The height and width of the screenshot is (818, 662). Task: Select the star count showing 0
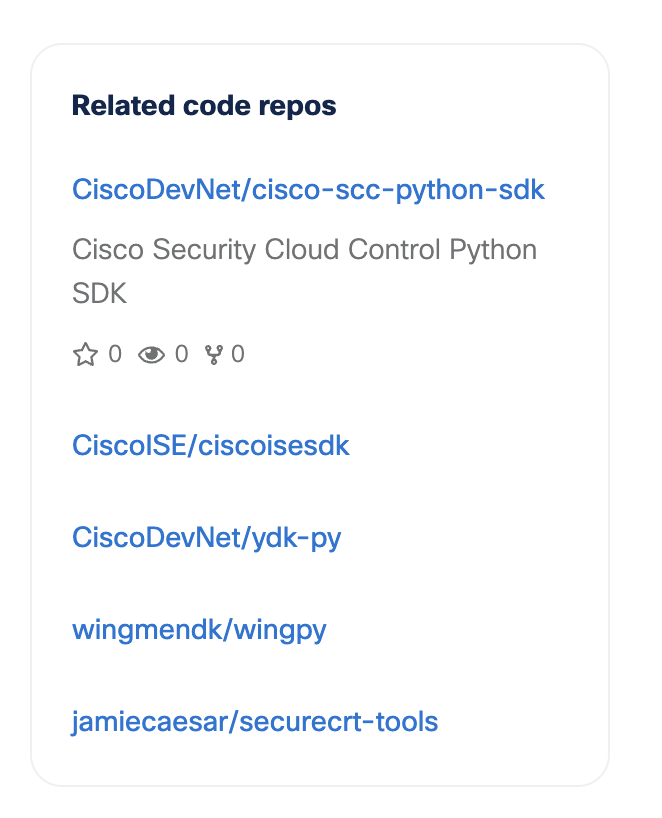coord(113,353)
